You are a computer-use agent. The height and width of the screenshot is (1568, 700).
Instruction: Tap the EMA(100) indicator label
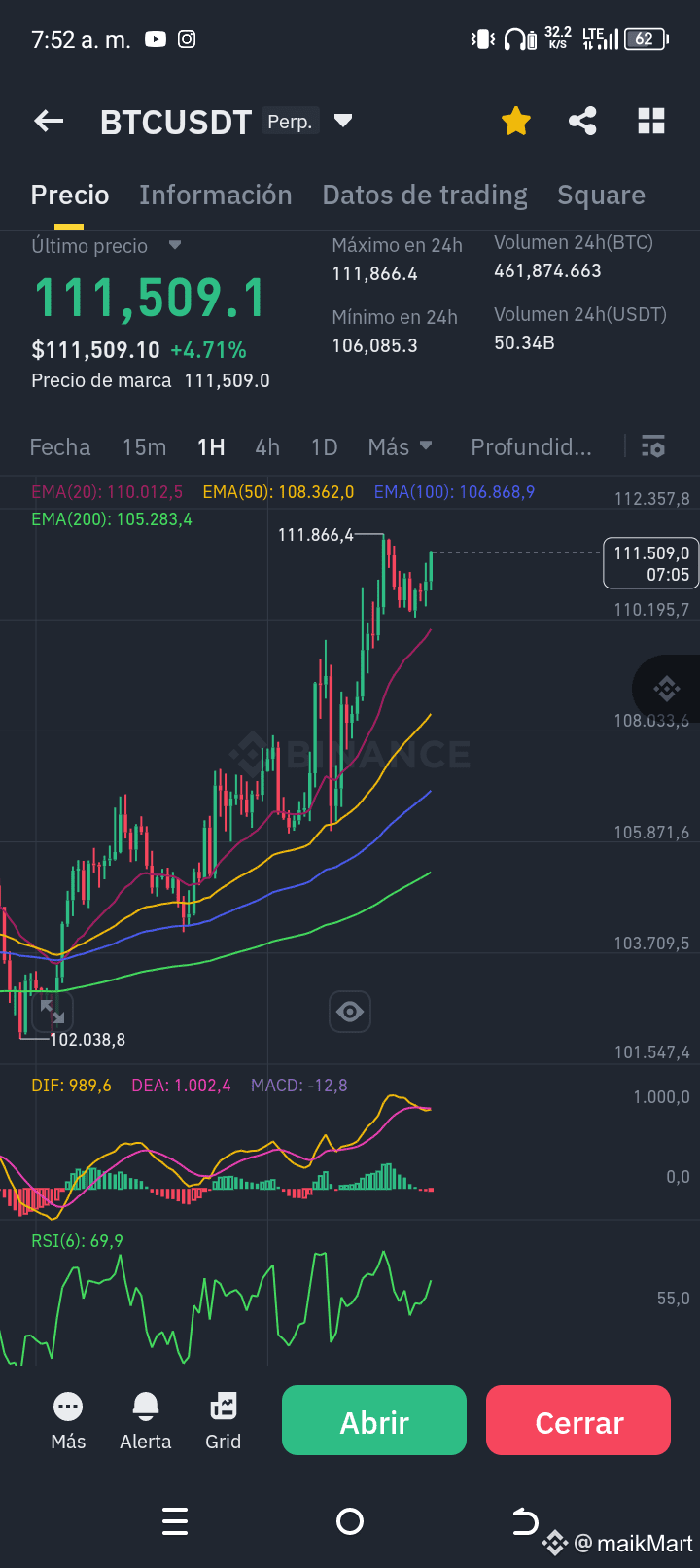click(454, 492)
